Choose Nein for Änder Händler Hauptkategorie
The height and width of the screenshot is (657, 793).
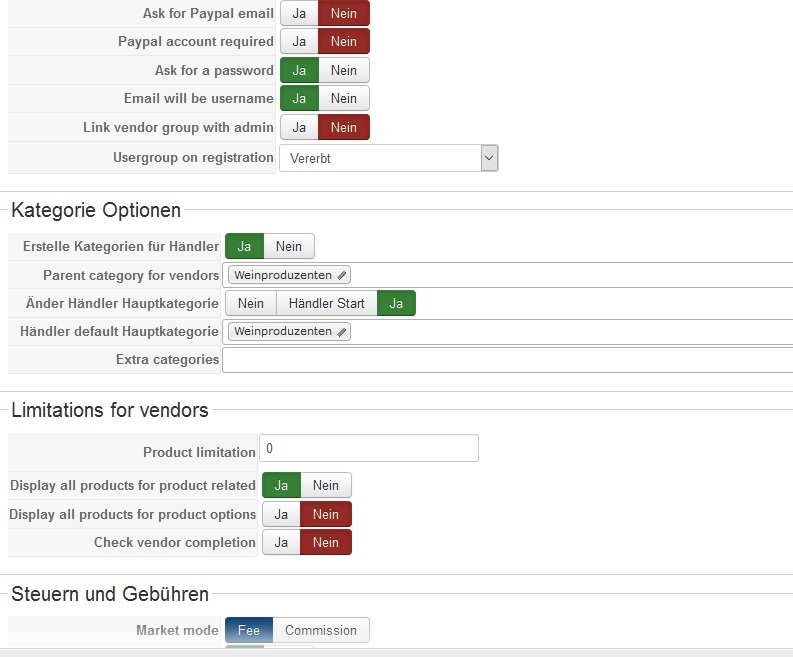click(251, 303)
